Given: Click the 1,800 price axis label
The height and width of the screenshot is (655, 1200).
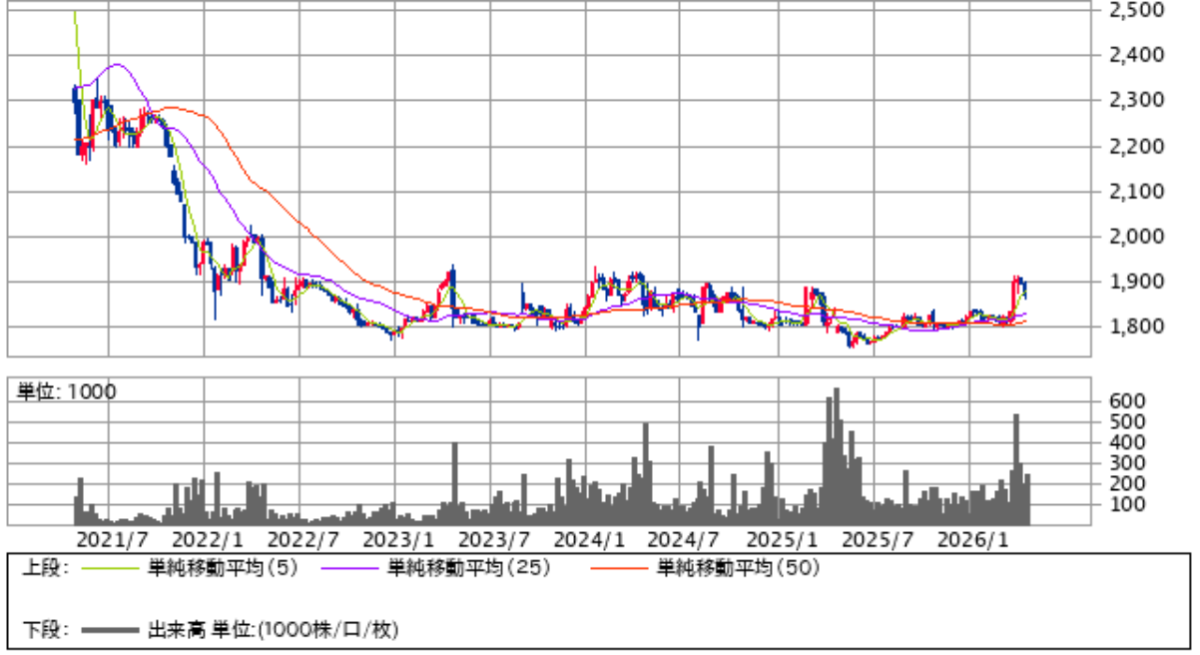Looking at the screenshot, I should (x=1136, y=327).
